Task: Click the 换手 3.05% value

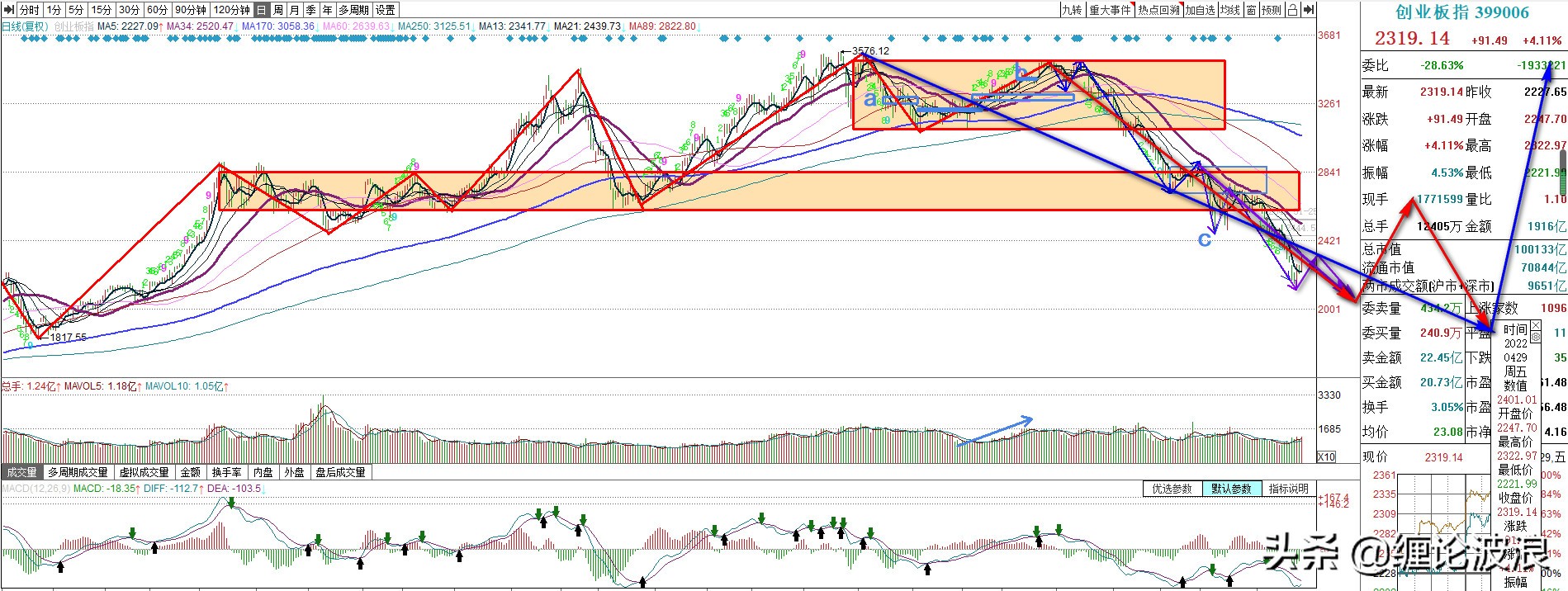Action: click(1447, 407)
